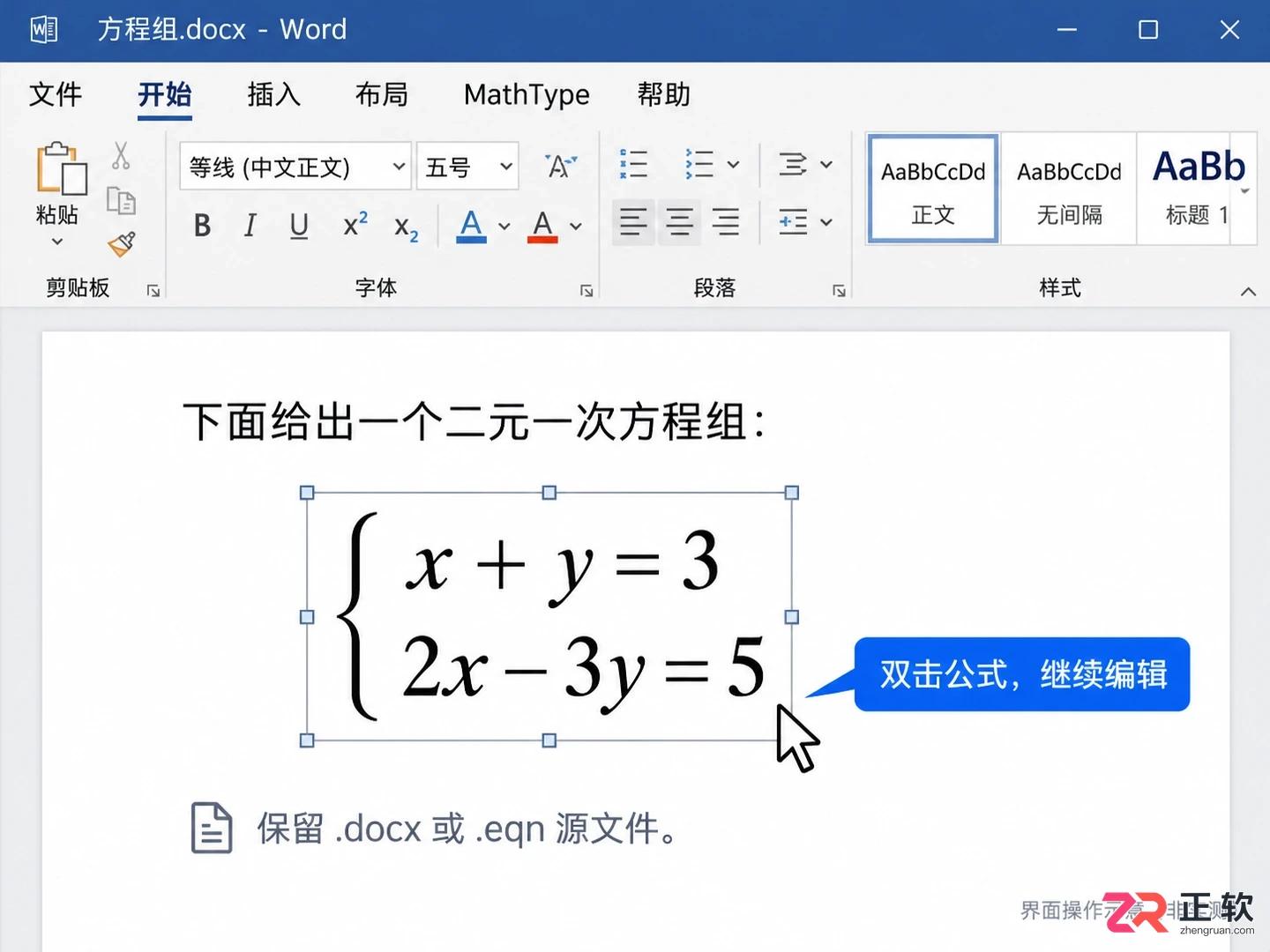Open the paragraph dialog launcher
1270x952 pixels.
(839, 291)
